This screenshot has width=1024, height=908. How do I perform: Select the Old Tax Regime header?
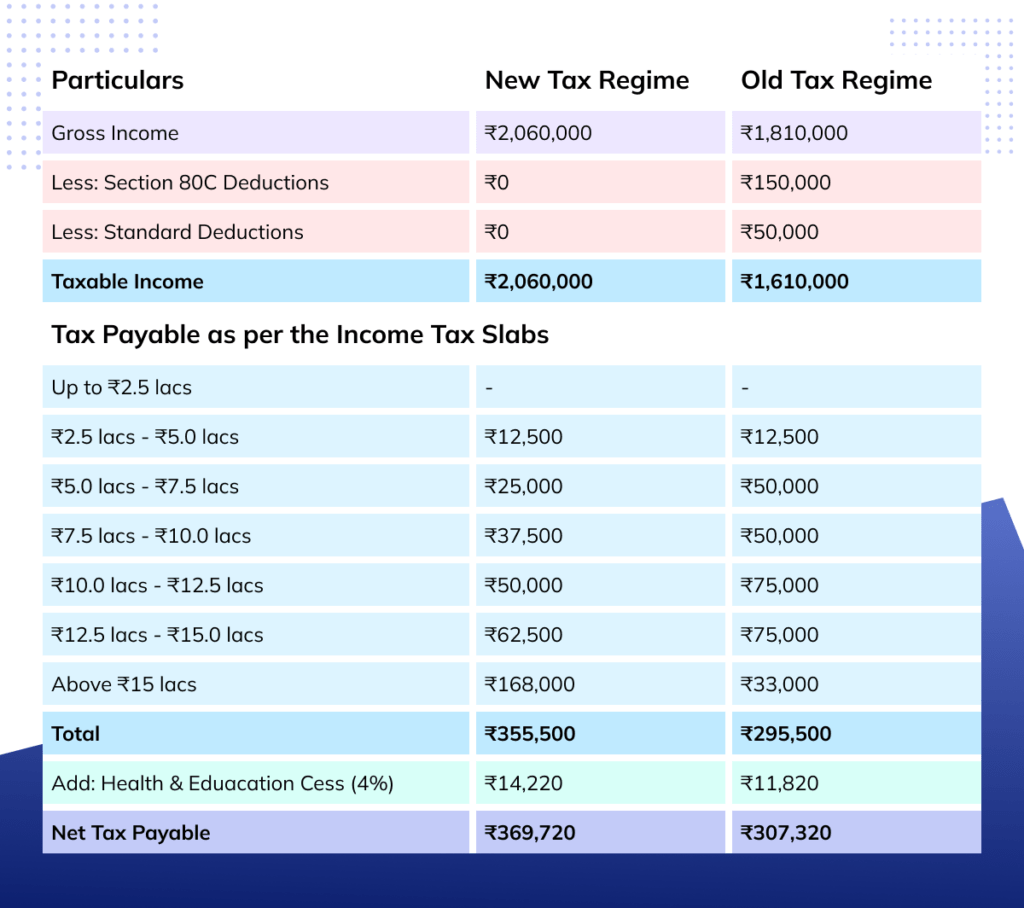pyautogui.click(x=836, y=80)
